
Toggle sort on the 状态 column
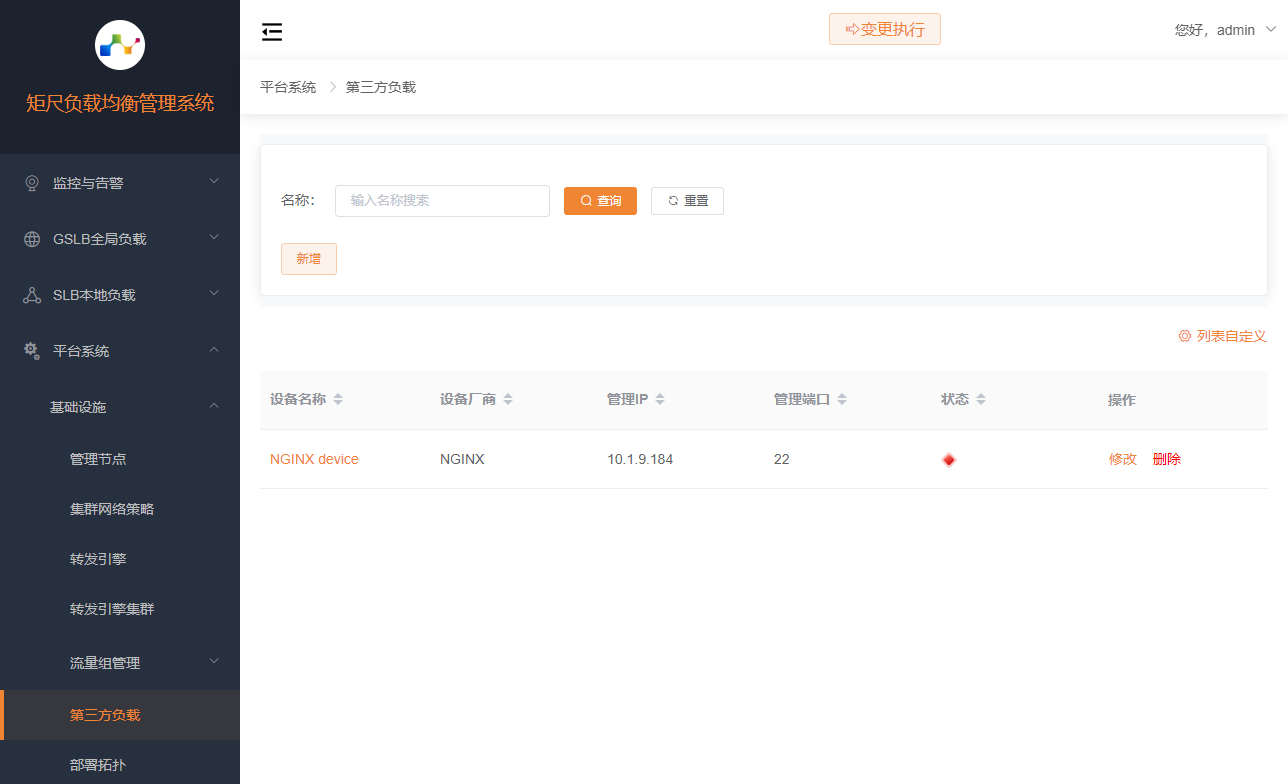[x=981, y=398]
